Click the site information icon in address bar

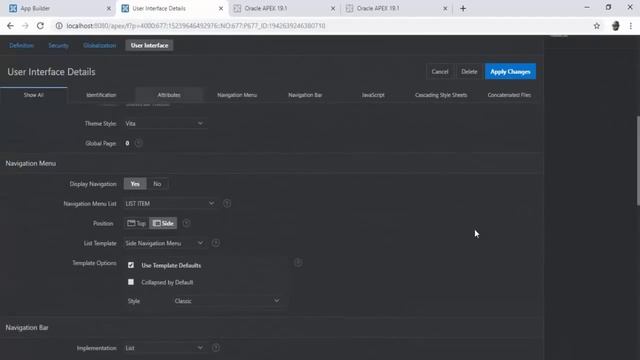click(59, 26)
